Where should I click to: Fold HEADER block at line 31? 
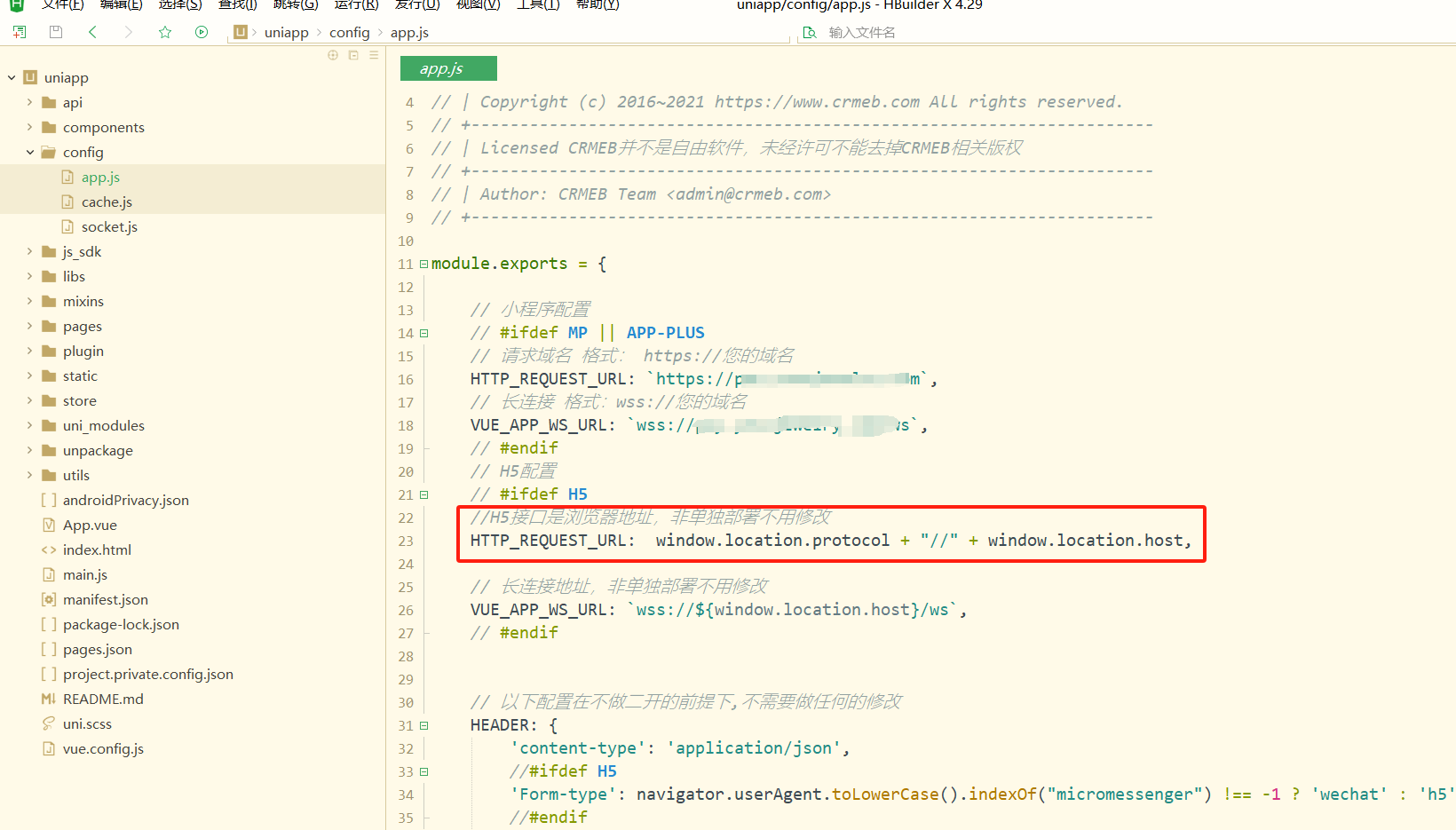423,725
